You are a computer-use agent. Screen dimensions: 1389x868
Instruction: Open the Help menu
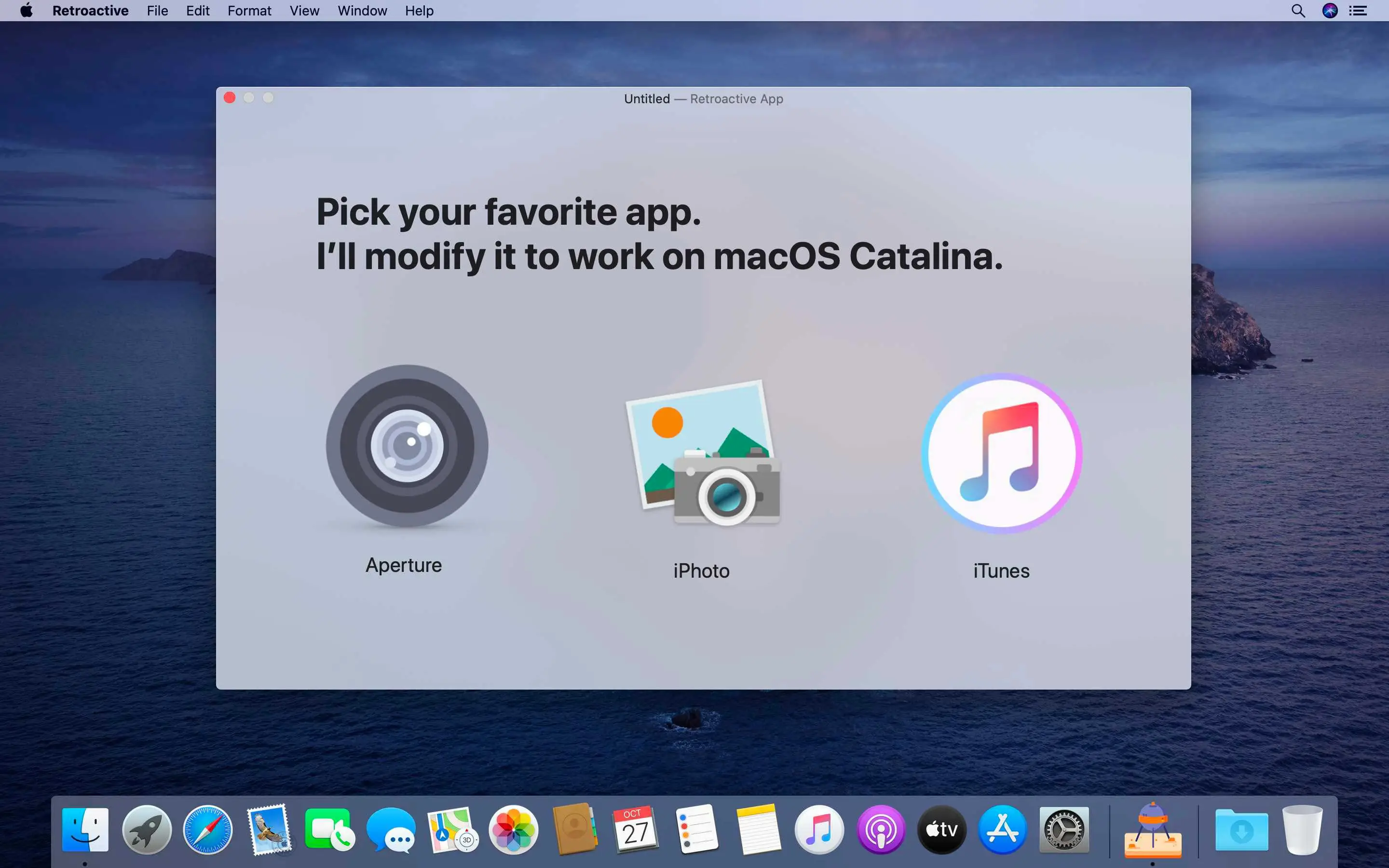419,10
